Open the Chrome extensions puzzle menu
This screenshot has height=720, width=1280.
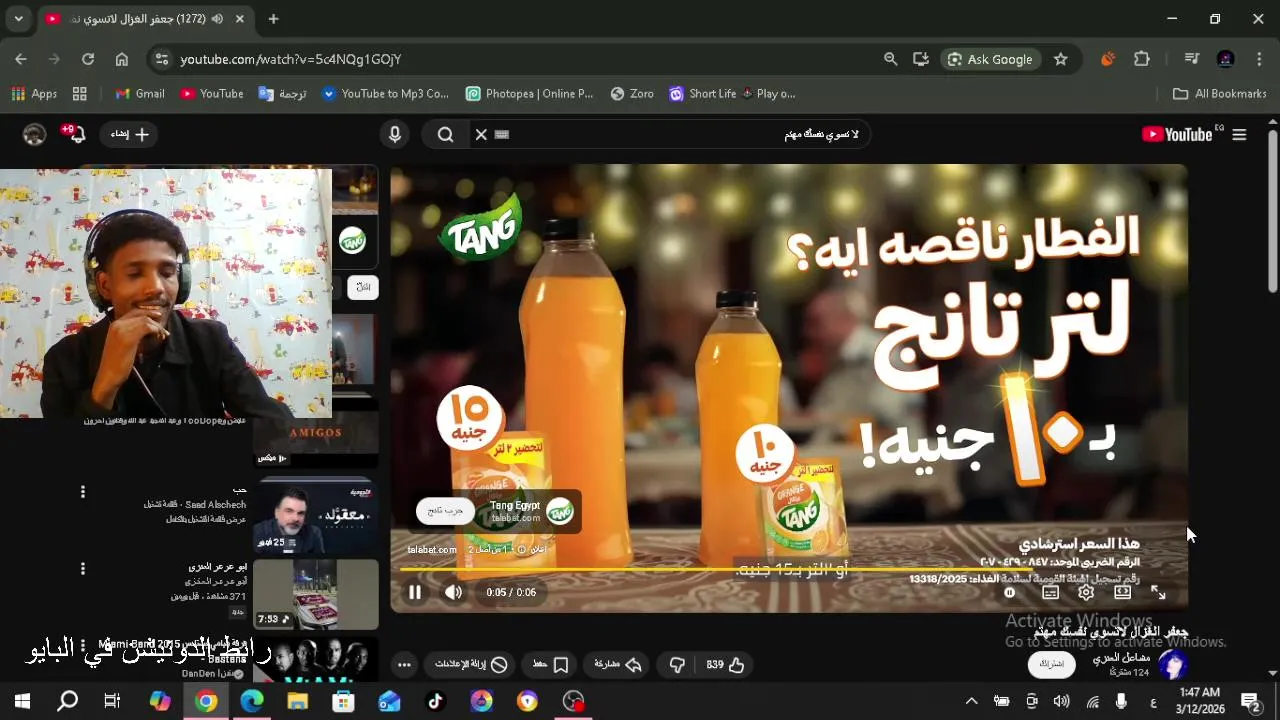(1142, 59)
